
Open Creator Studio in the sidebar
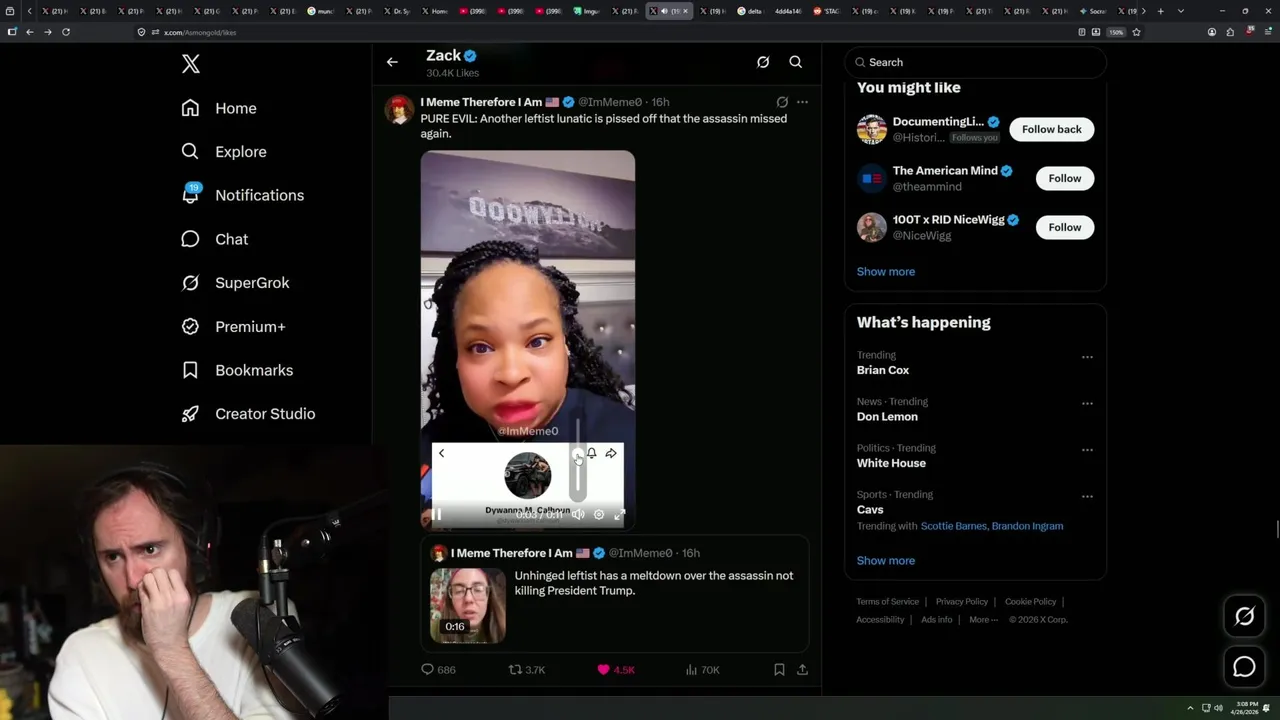[x=248, y=414]
